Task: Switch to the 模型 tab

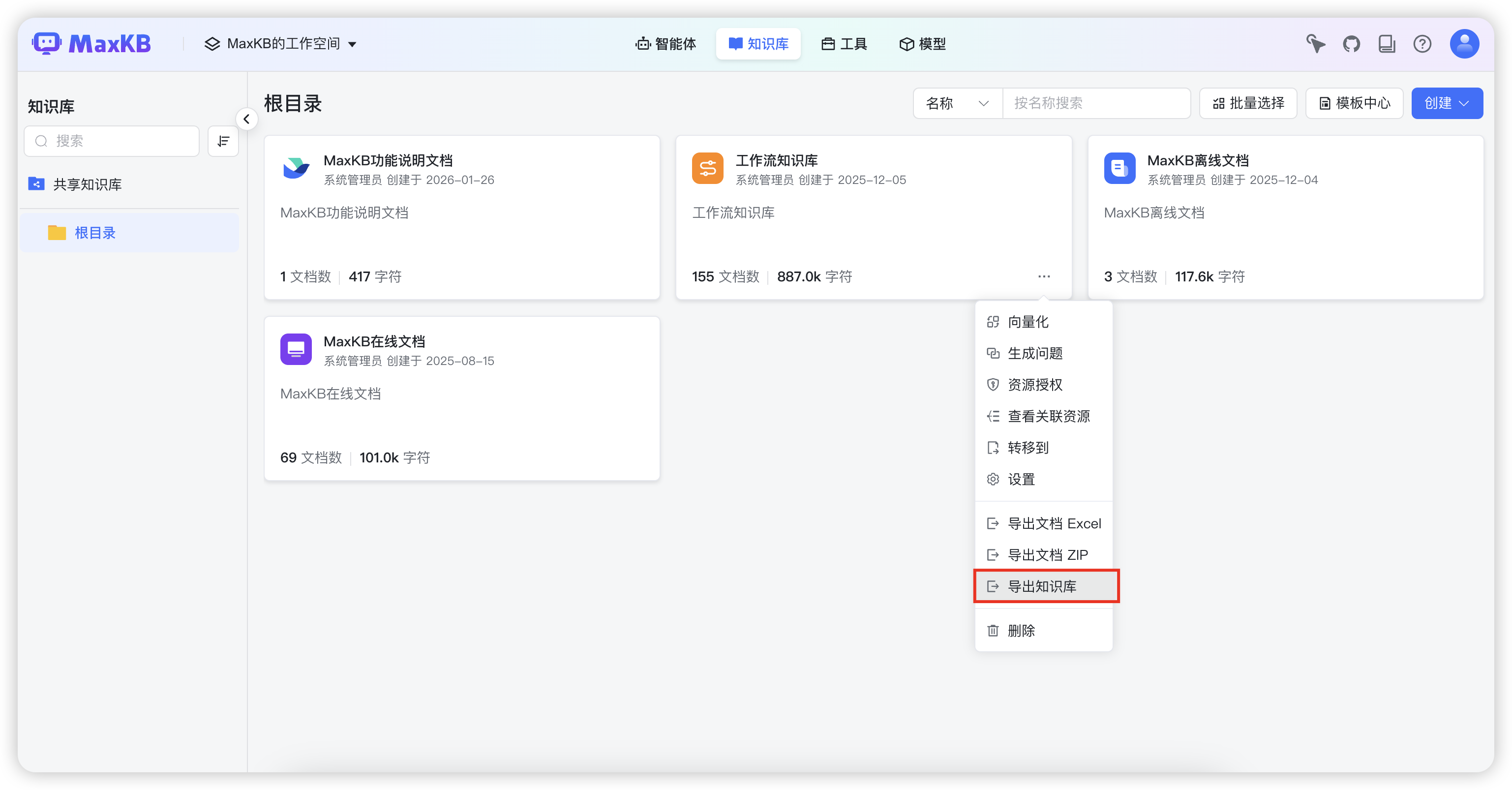Action: tap(922, 43)
